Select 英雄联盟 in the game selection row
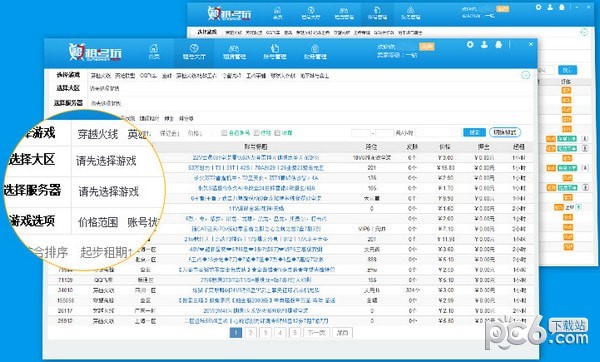Viewport: 600px width, 362px height. click(x=125, y=76)
